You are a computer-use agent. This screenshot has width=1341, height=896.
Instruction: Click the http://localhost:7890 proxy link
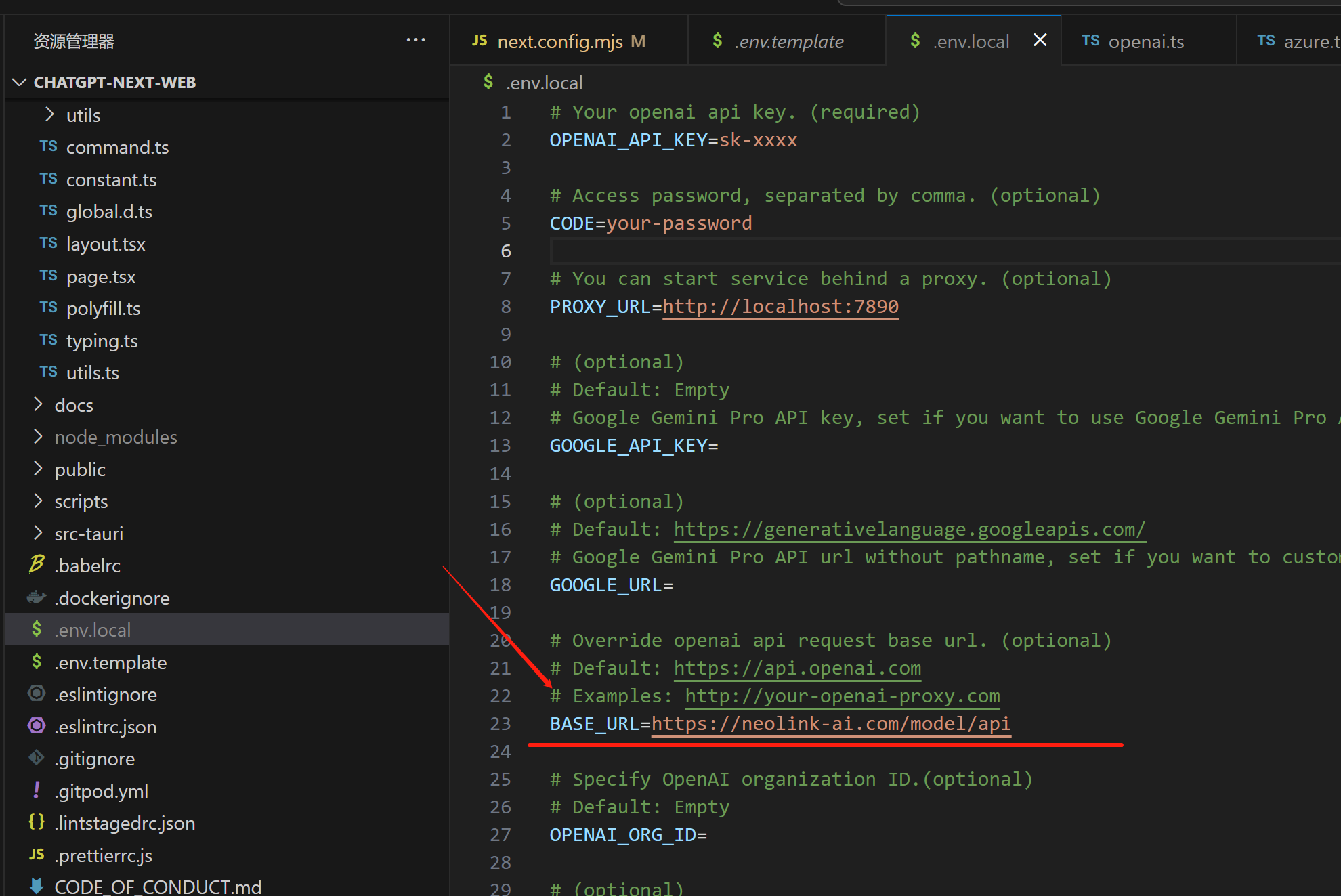pyautogui.click(x=780, y=307)
